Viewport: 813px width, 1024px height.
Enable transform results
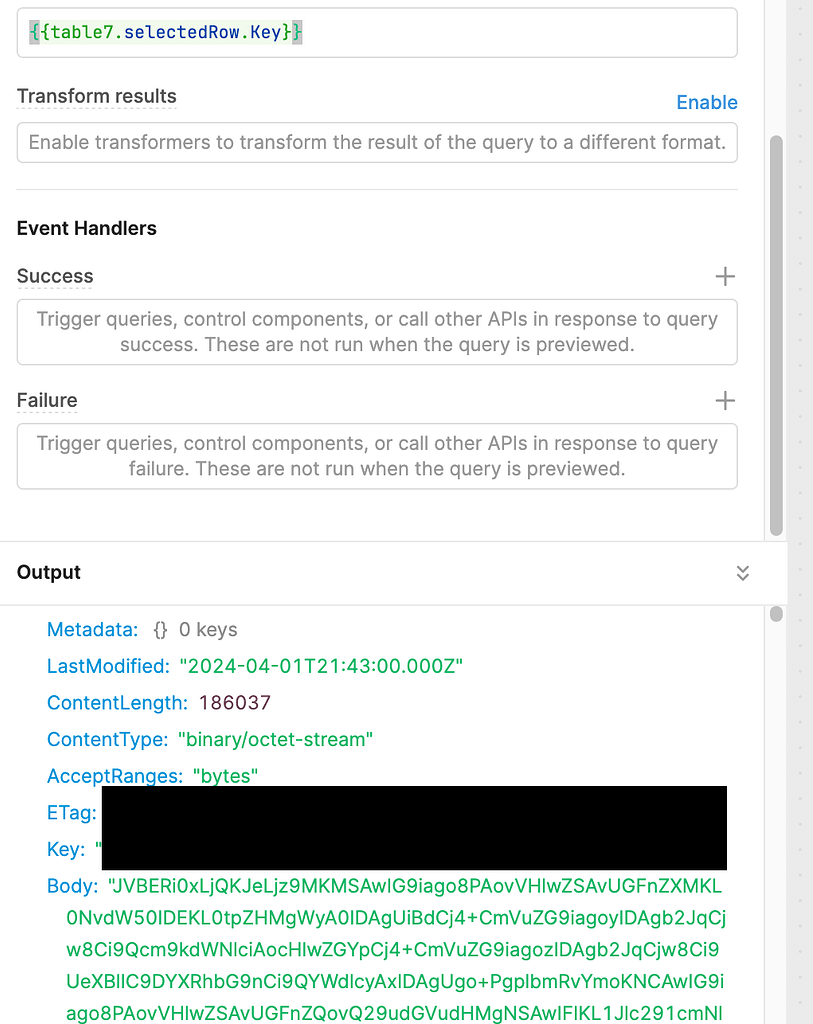pyautogui.click(x=707, y=102)
